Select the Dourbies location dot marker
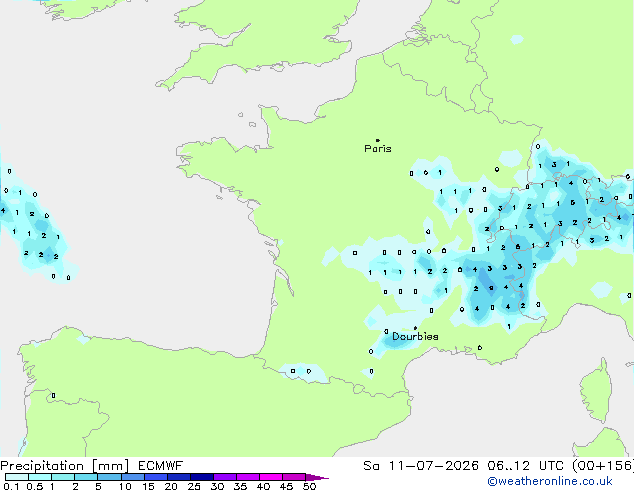Image resolution: width=634 pixels, height=490 pixels. pos(415,328)
